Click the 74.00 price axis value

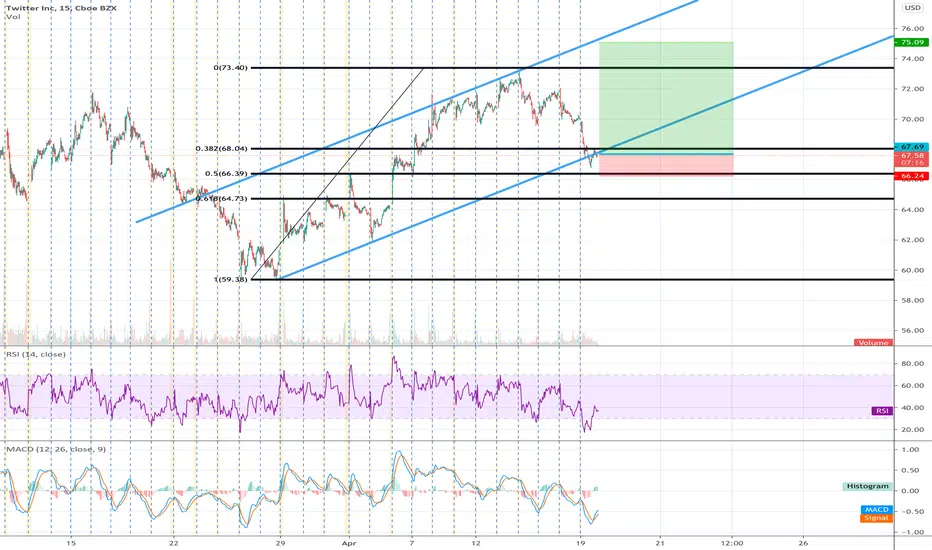click(912, 59)
